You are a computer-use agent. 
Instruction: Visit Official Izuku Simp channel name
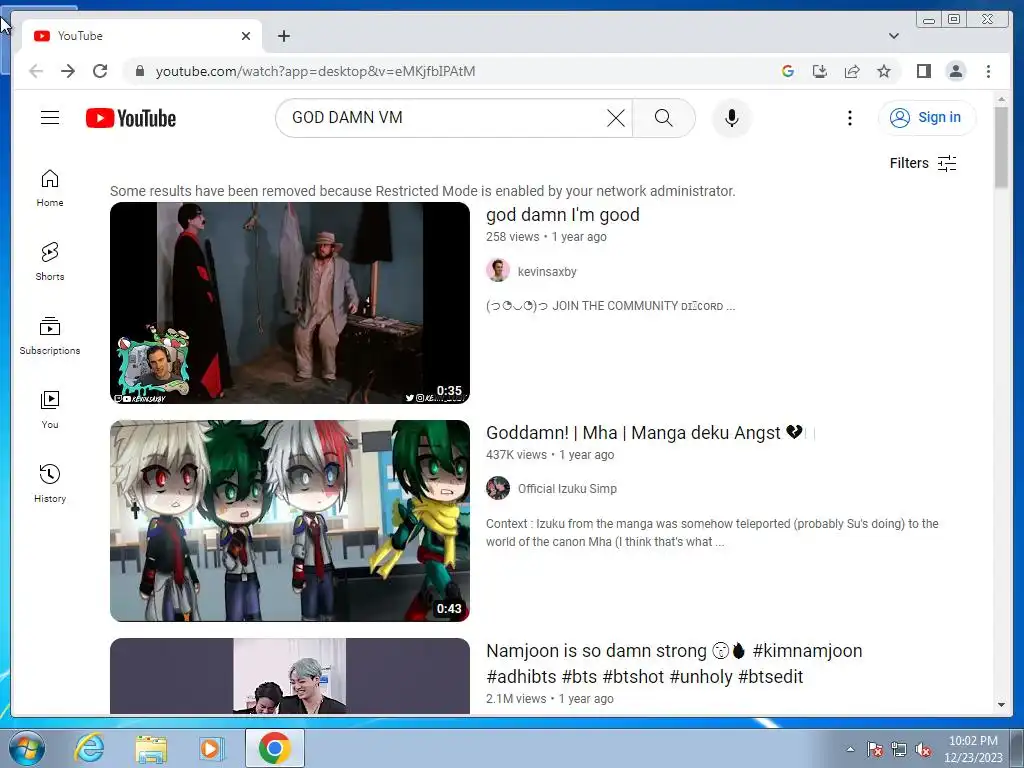pos(567,488)
